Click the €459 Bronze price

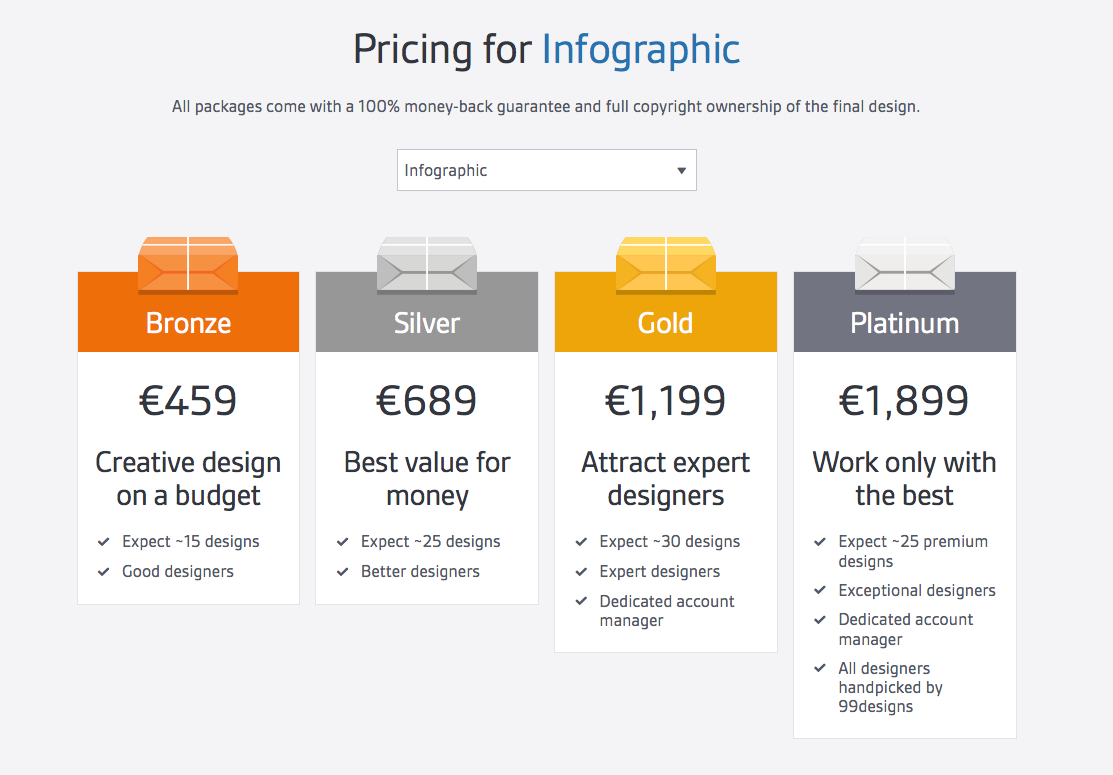[188, 400]
